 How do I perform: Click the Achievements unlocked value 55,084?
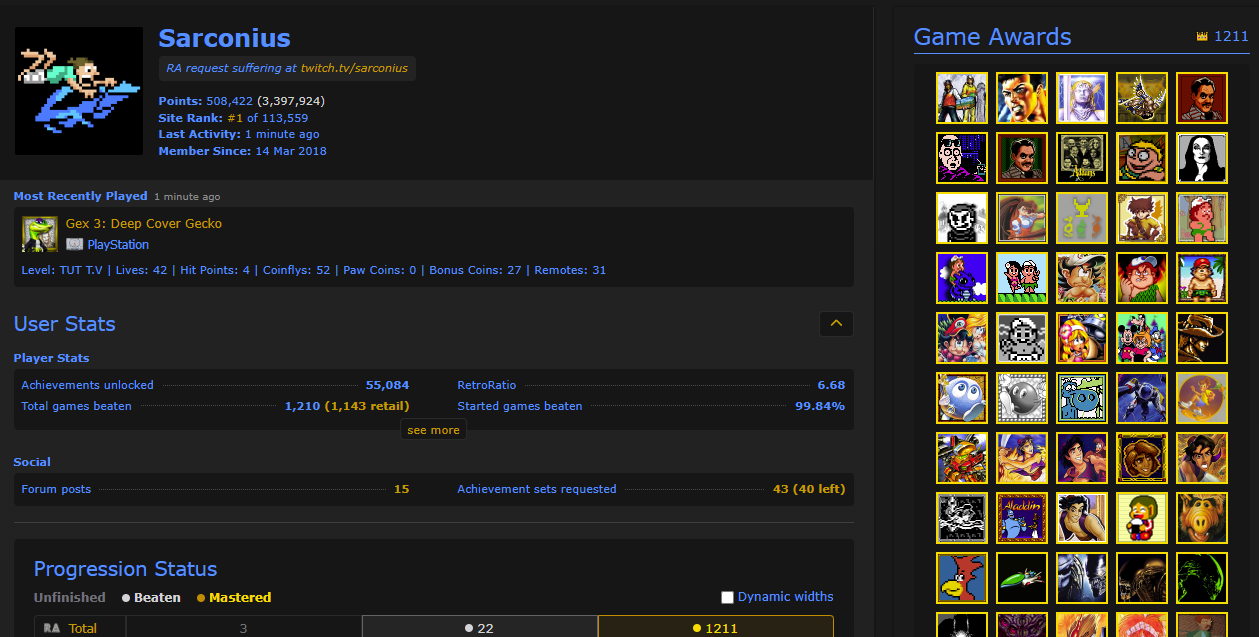click(387, 385)
